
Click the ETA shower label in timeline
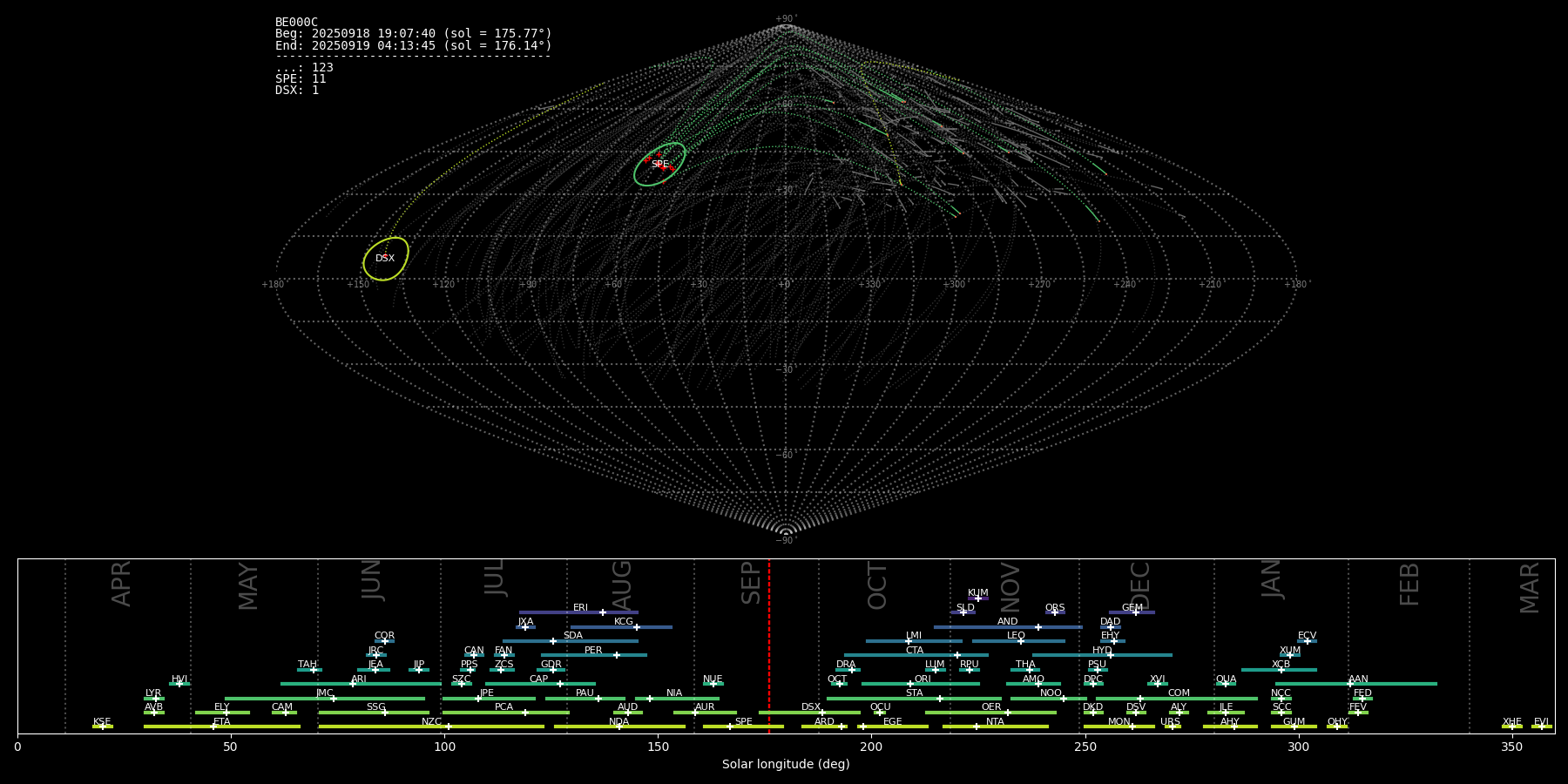point(222,722)
